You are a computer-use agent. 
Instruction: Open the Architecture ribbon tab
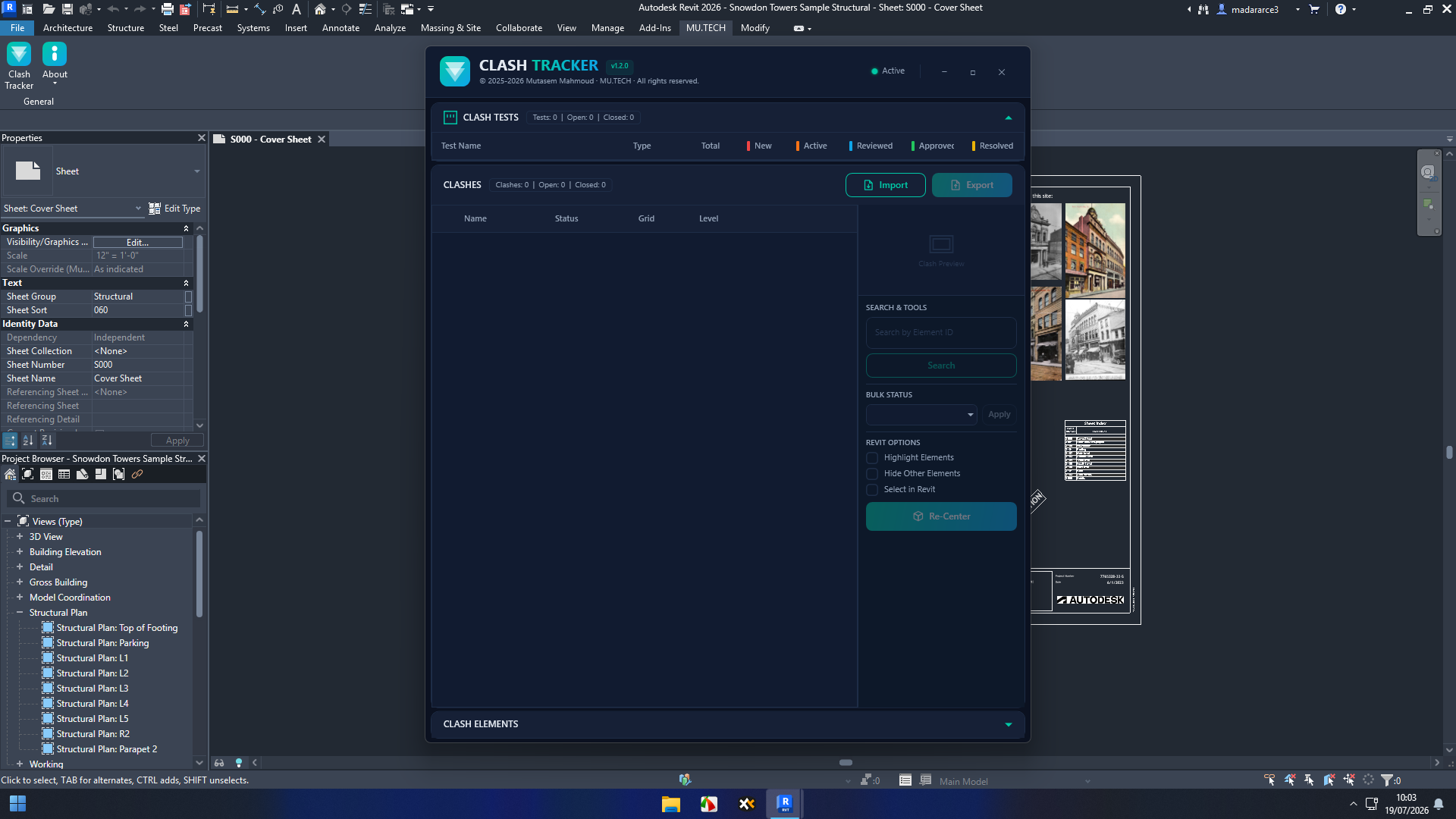click(x=67, y=28)
